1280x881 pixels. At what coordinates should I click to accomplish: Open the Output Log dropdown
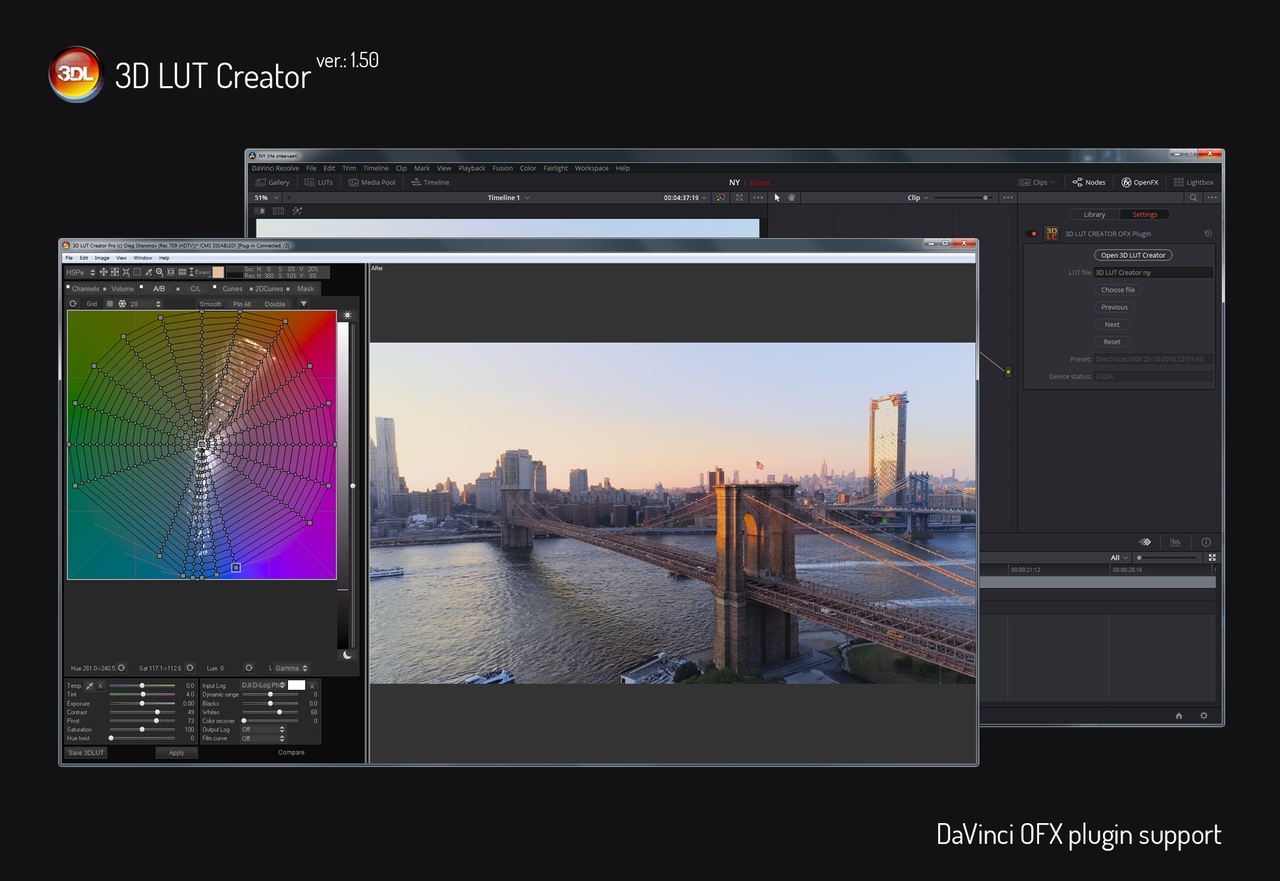click(x=263, y=730)
